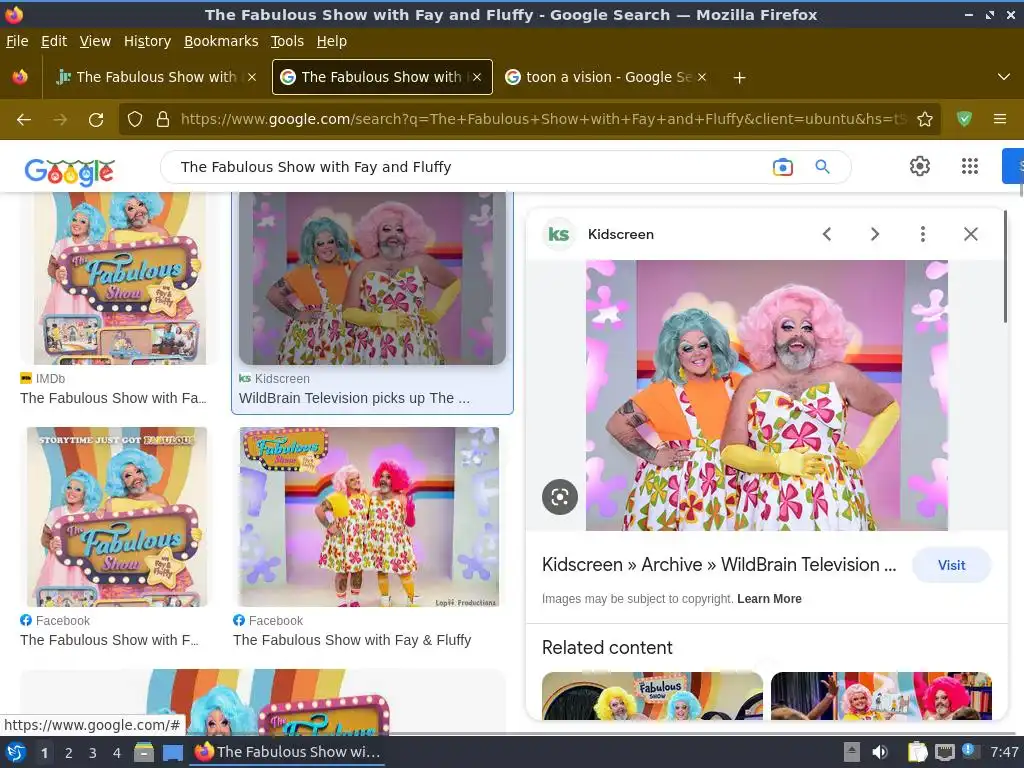This screenshot has height=768, width=1024.
Task: Click the blue magnifier search icon
Action: pos(823,167)
